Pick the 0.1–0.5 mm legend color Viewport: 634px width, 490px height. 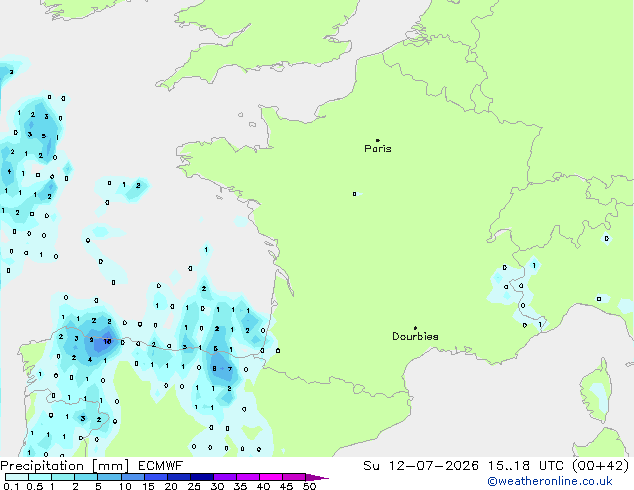(x=17, y=477)
